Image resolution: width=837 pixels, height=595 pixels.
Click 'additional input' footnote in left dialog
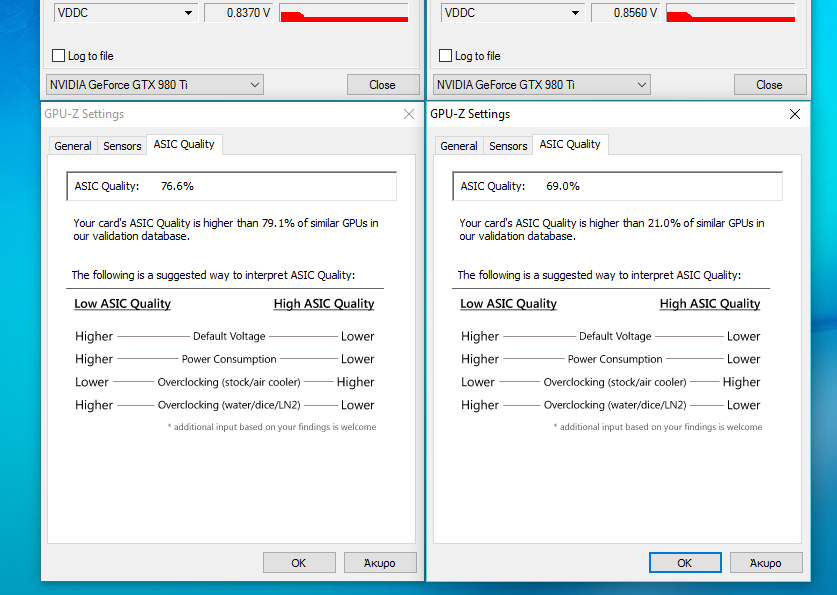[272, 427]
